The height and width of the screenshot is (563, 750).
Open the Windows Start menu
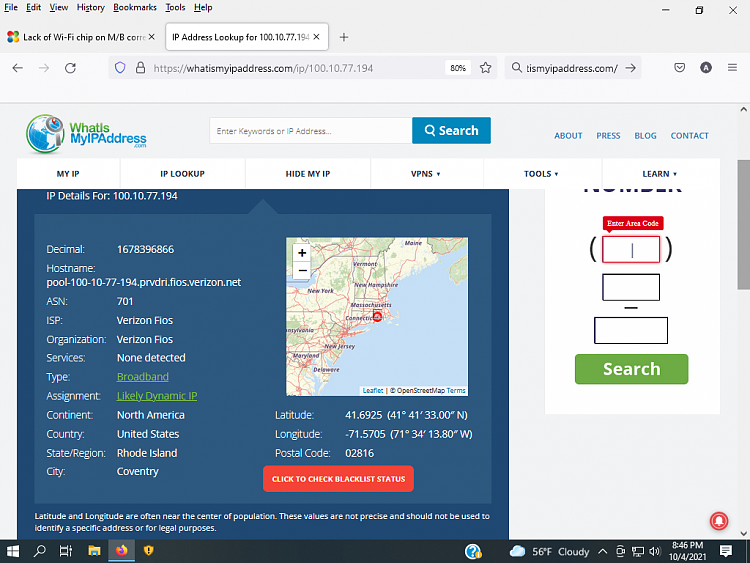pos(13,551)
